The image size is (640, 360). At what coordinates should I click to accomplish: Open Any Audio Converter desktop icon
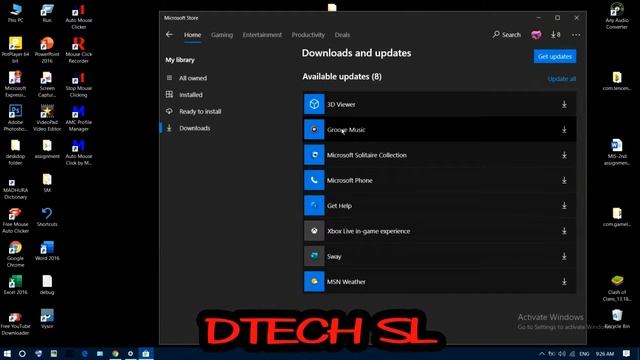pos(617,16)
